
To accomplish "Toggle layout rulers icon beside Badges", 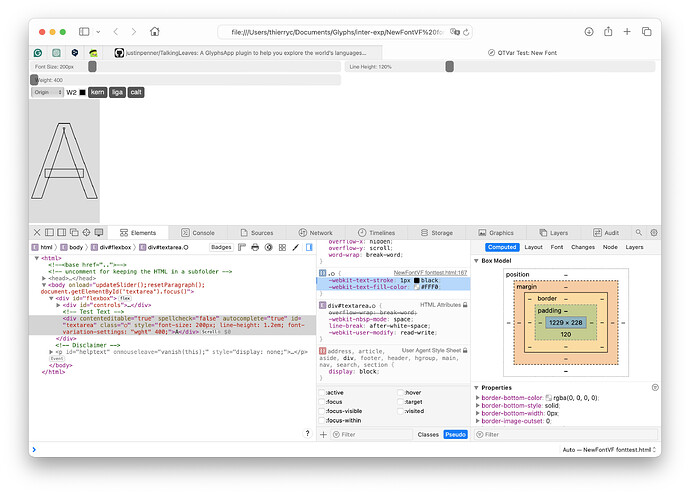I will (x=242, y=247).
